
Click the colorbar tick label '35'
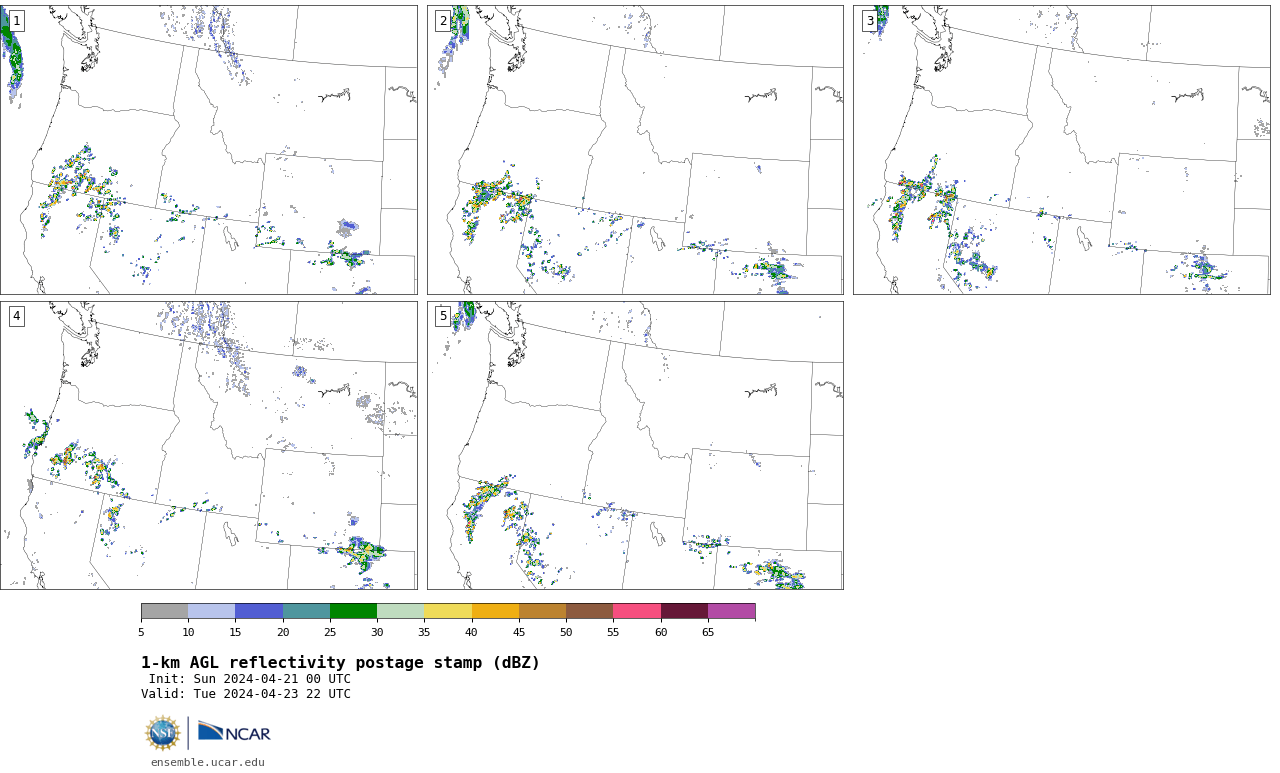point(424,632)
